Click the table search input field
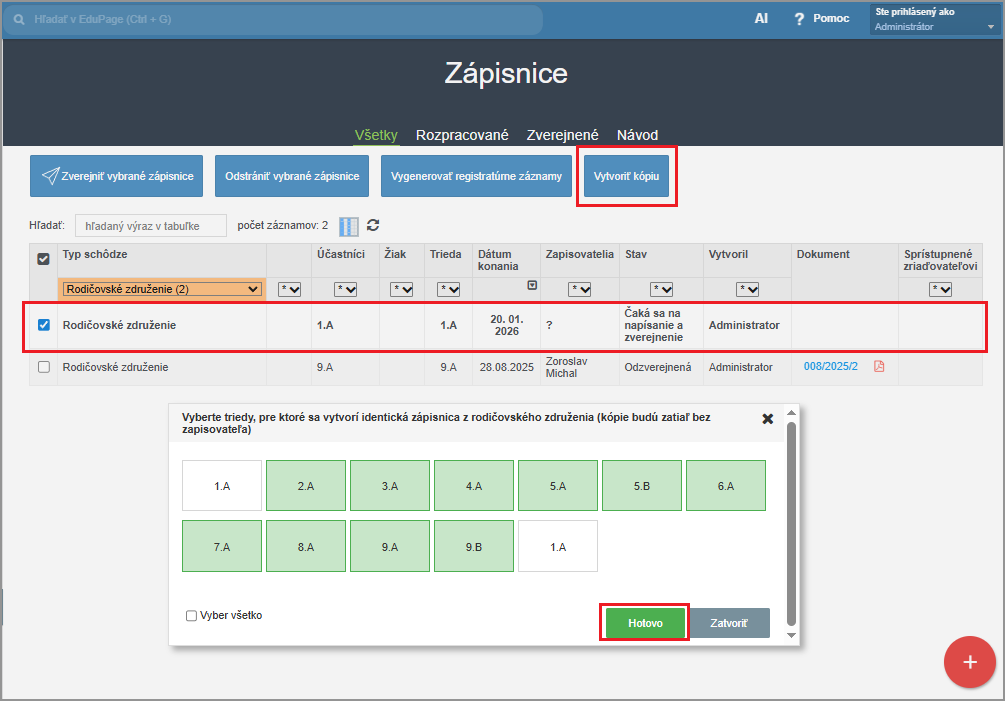Screen dimensions: 1005x701 [150, 226]
